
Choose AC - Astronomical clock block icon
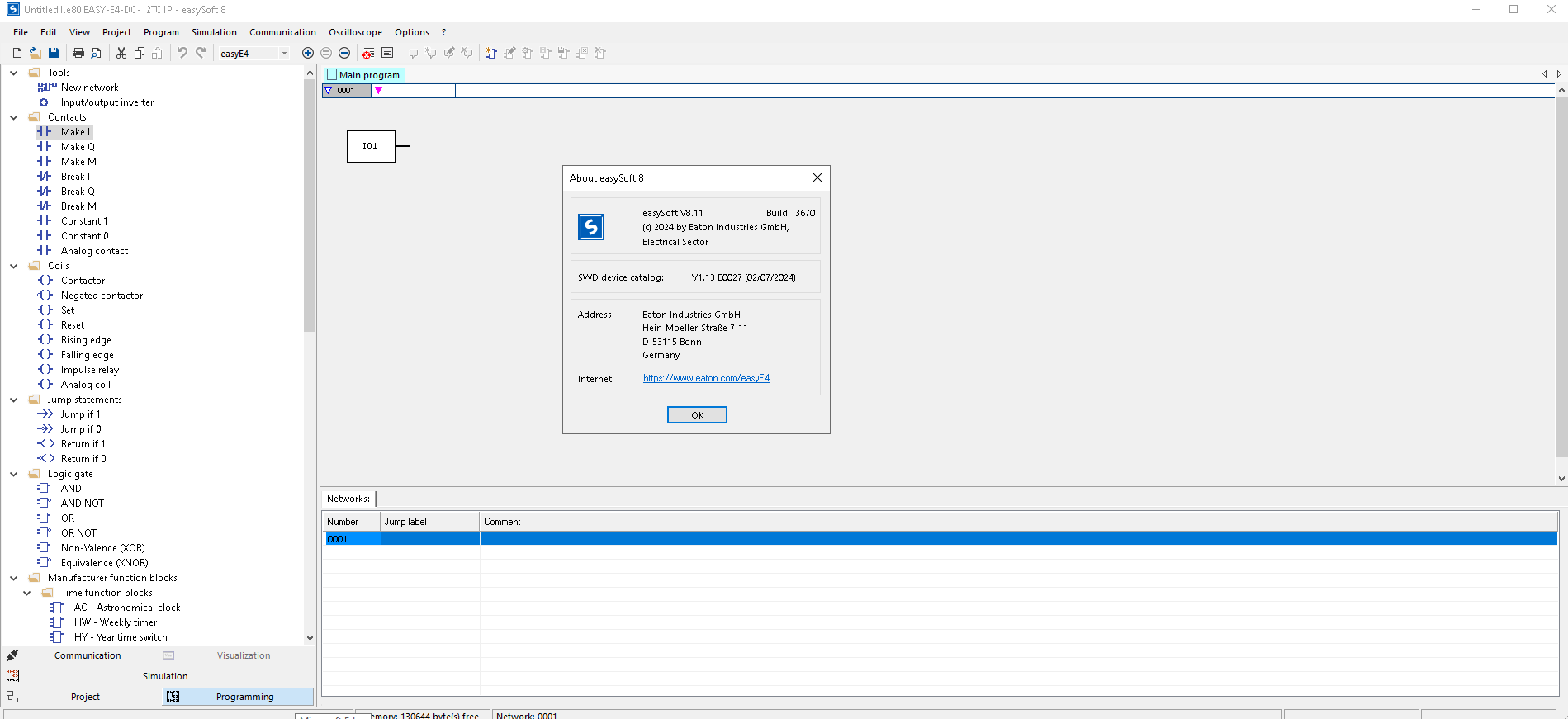click(x=58, y=608)
